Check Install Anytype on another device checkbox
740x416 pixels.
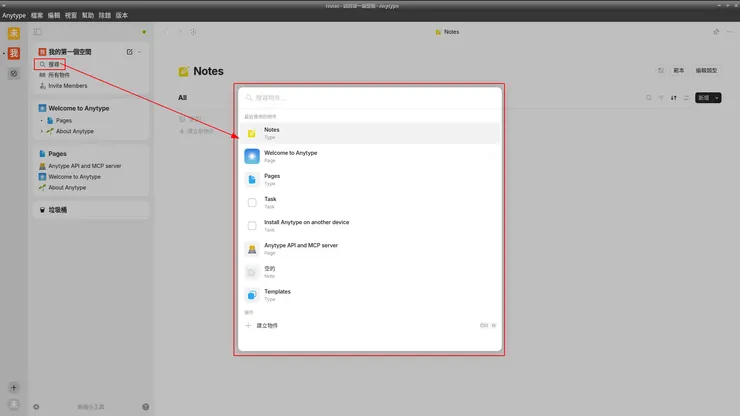point(252,226)
